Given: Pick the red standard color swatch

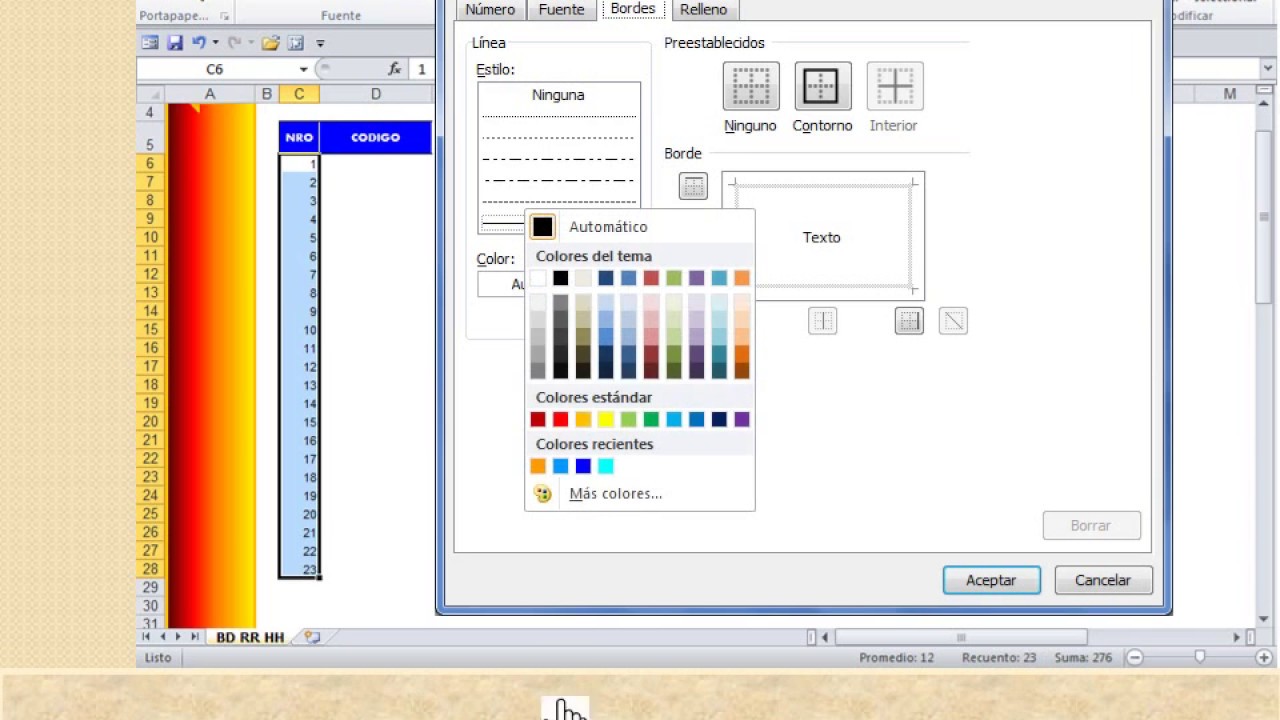Looking at the screenshot, I should pyautogui.click(x=561, y=420).
